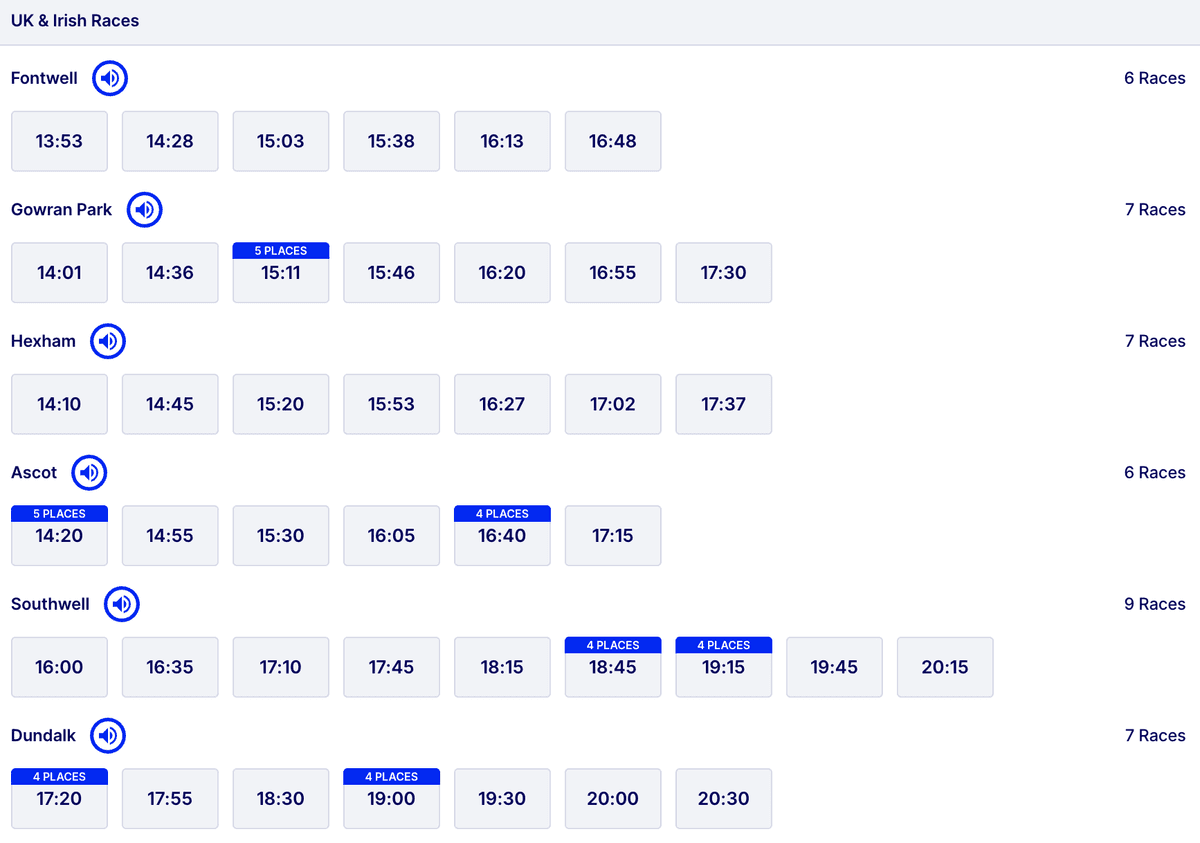Viewport: 1200px width, 843px height.
Task: Click the Ascot meeting name
Action: coord(34,473)
